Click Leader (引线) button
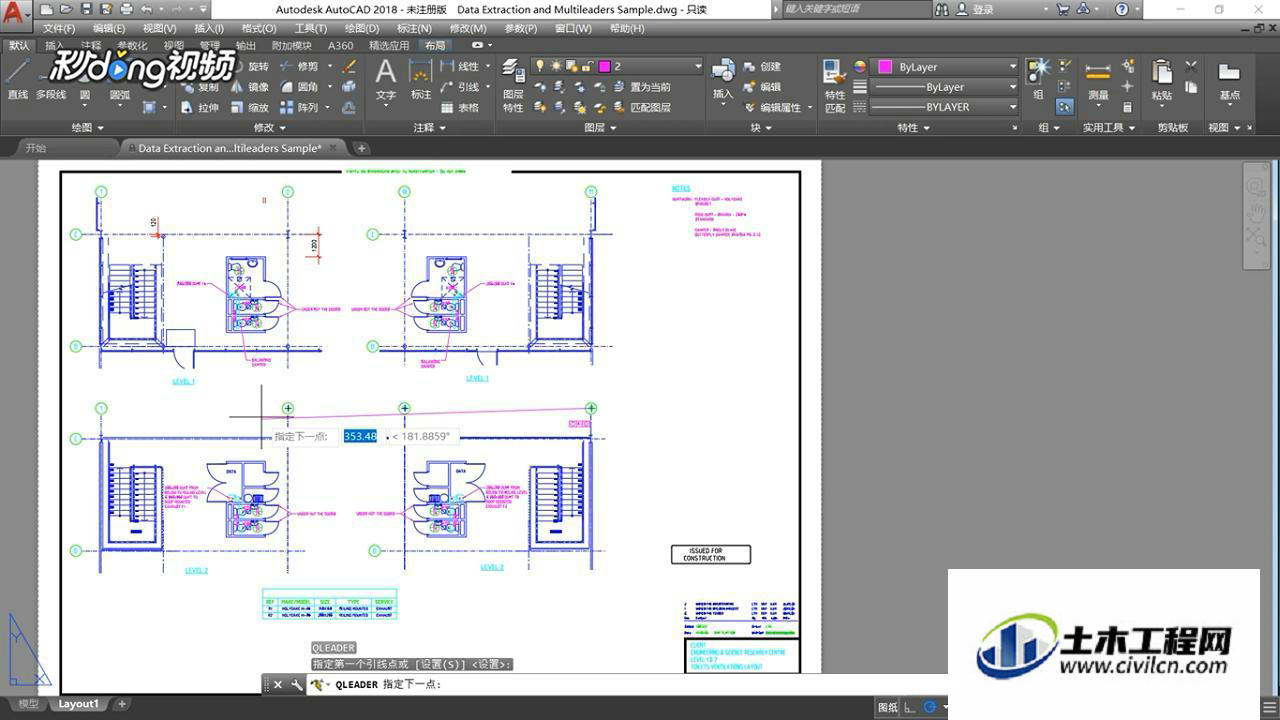This screenshot has width=1280, height=720. 460,87
